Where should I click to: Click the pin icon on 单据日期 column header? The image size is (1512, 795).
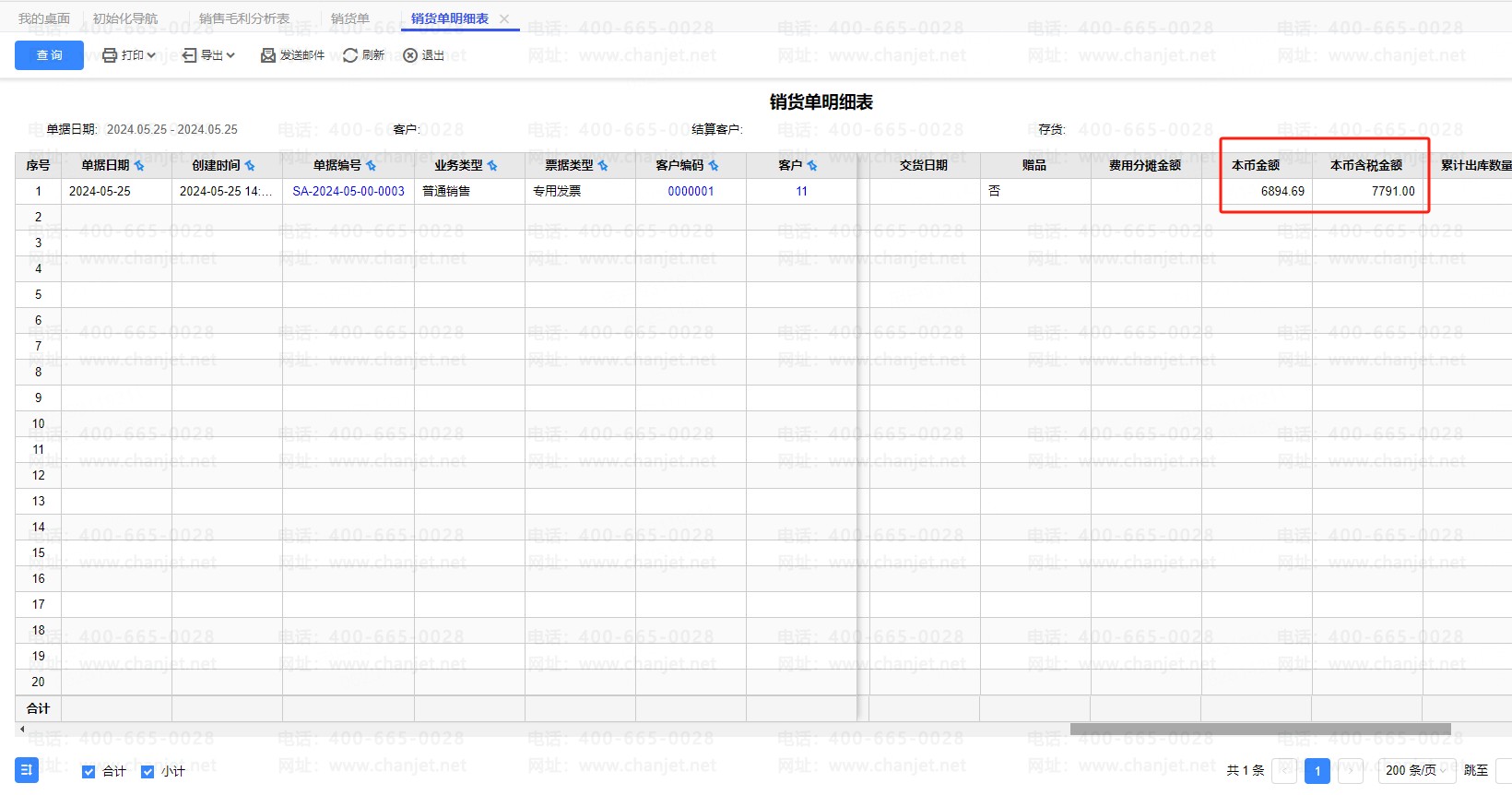[139, 166]
